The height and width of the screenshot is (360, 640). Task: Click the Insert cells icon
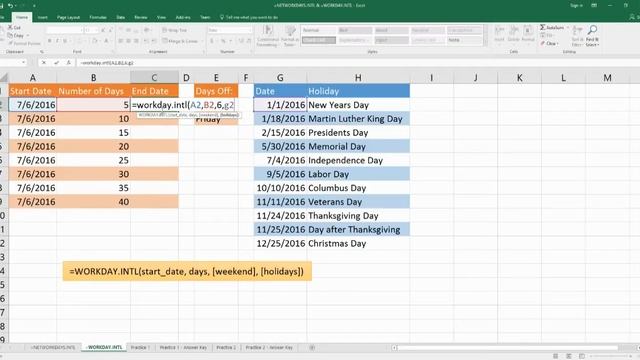pyautogui.click(x=499, y=33)
